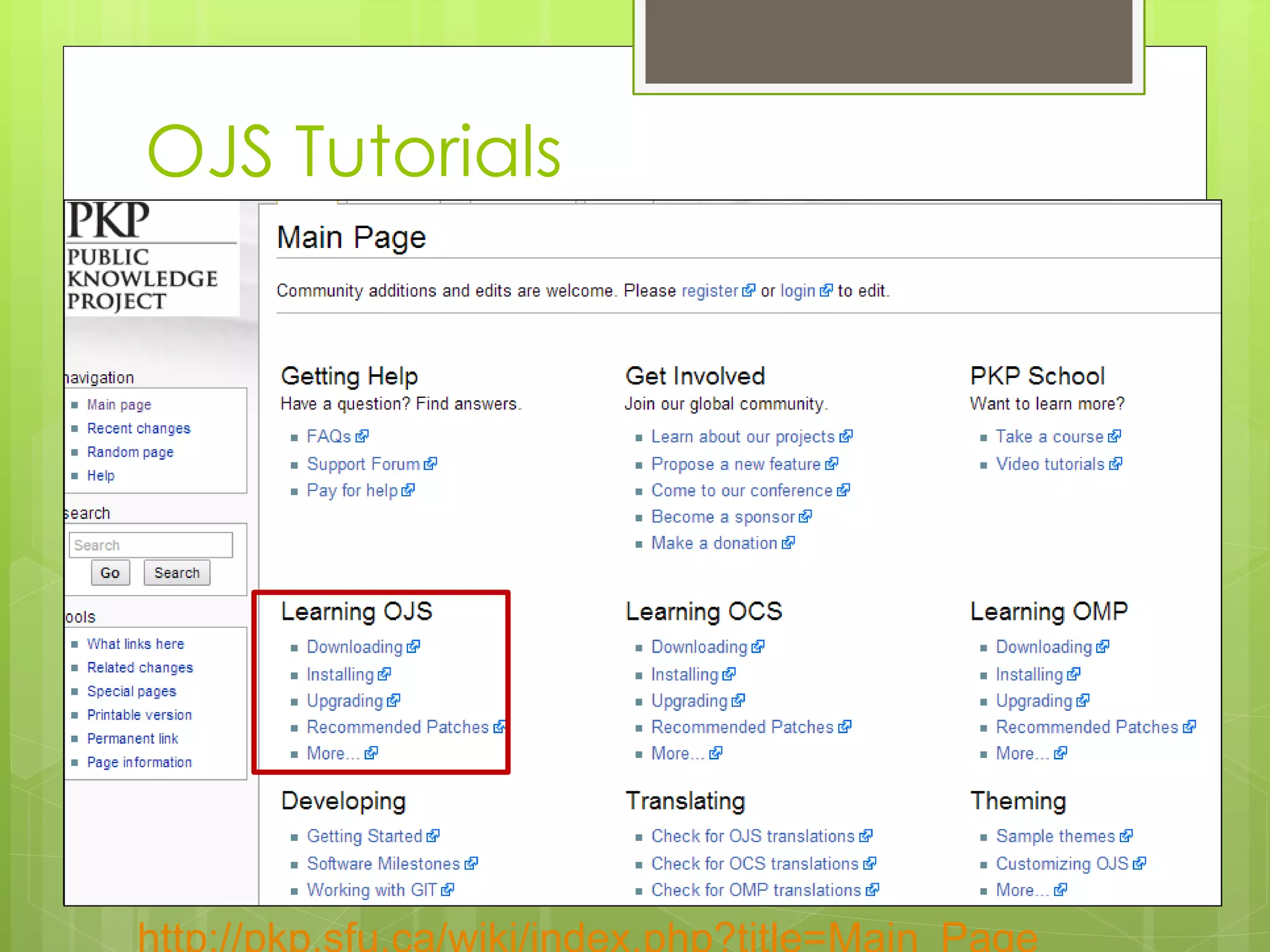
Task: Open Upgrading under Learning OCS
Action: click(x=690, y=700)
